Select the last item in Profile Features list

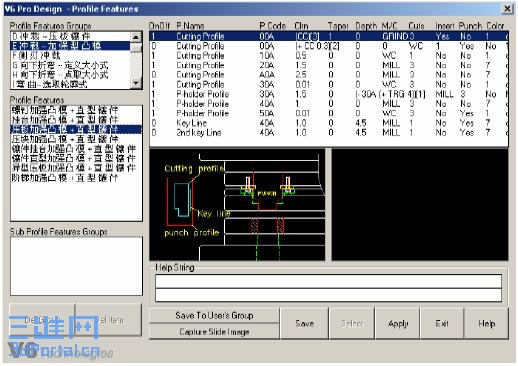click(x=76, y=178)
